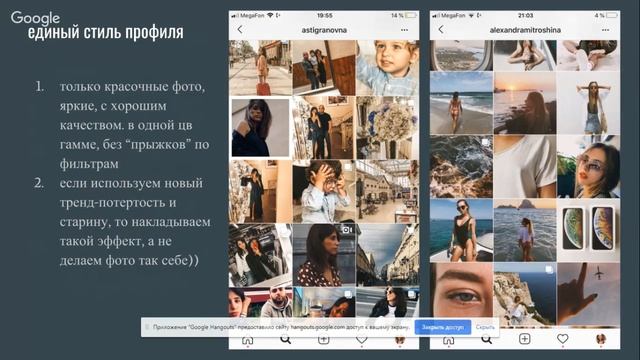Open the selfie with tinted sunglasses photo

click(589, 167)
